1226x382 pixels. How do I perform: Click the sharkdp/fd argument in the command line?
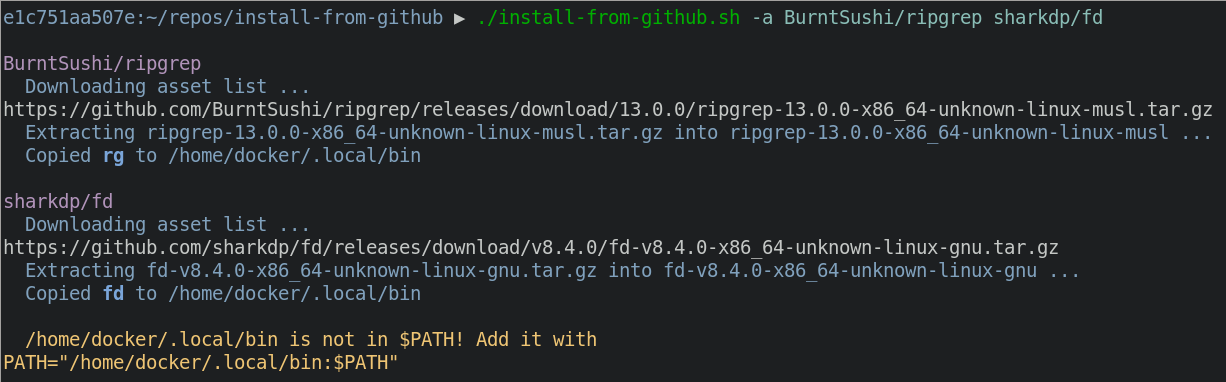click(1049, 17)
